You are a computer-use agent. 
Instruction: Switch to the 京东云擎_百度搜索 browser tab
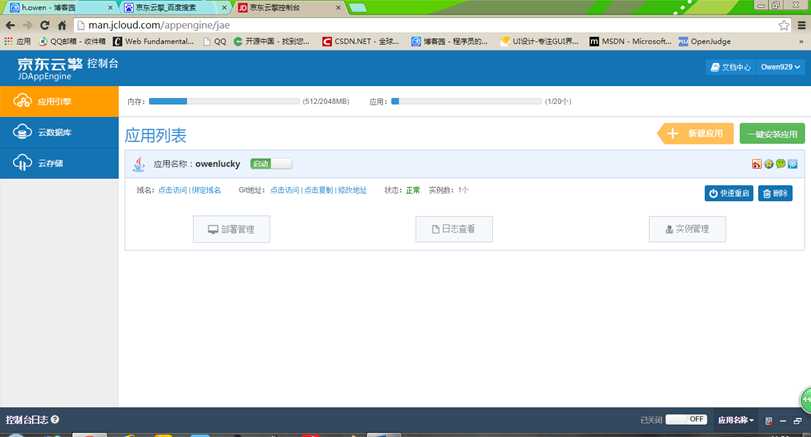(176, 7)
